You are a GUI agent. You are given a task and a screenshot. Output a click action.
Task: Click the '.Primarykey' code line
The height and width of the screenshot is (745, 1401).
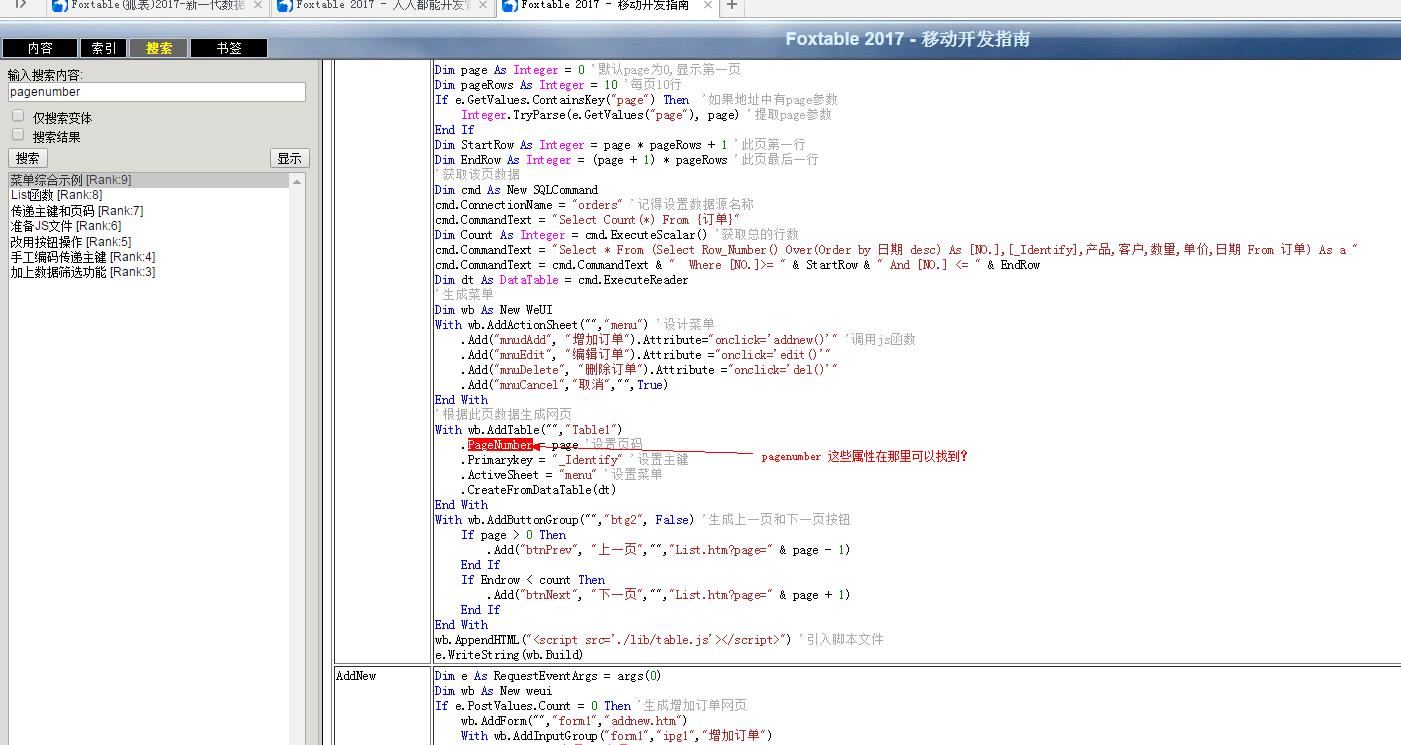click(x=574, y=460)
